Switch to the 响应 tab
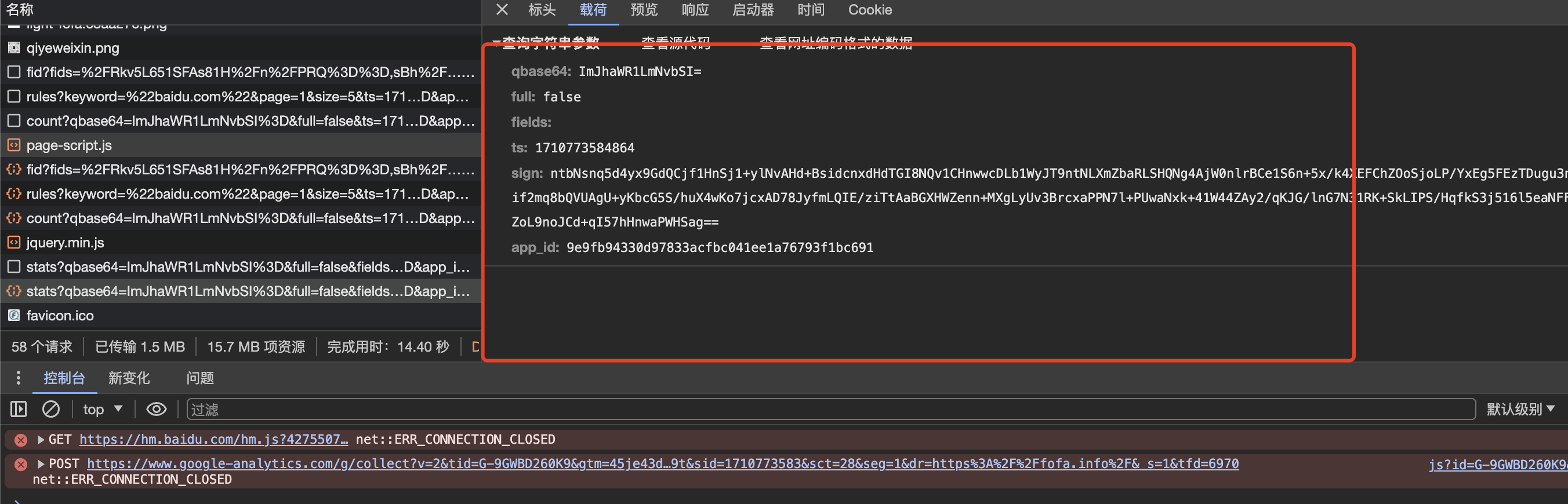Screen dimensions: 1568x504 pos(695,10)
